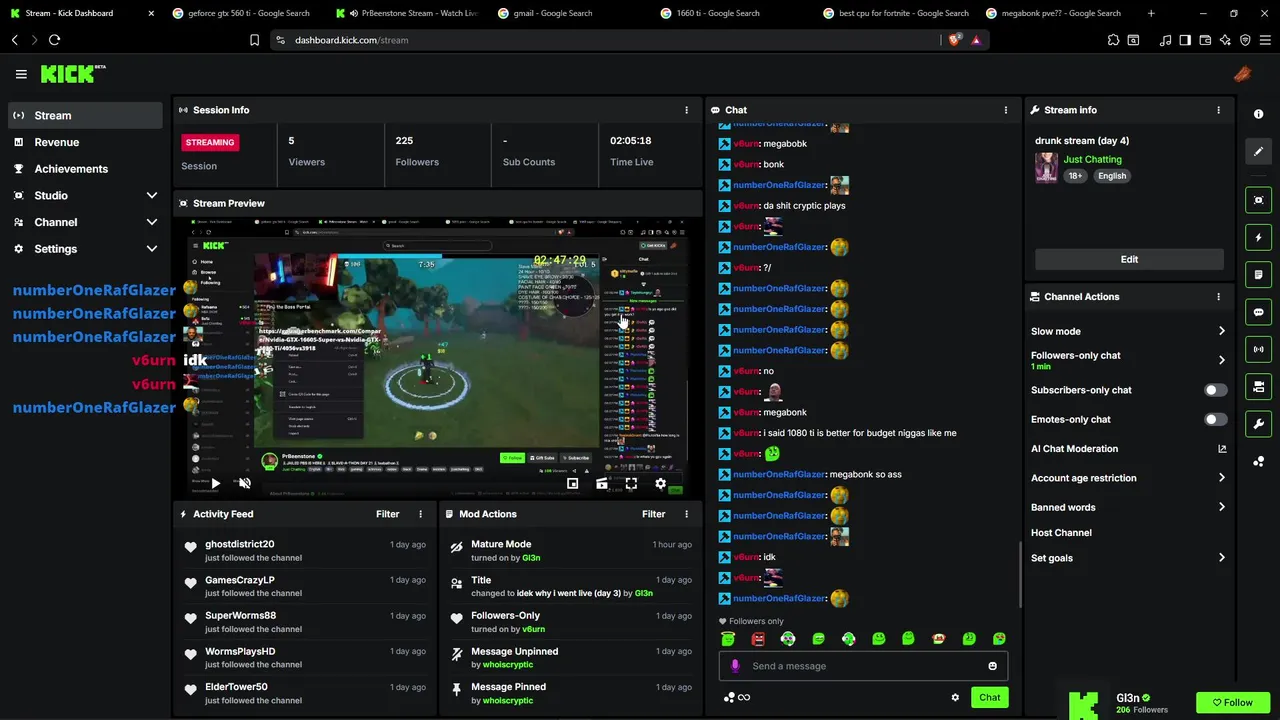Open Activity Feed Filter dropdown
The width and height of the screenshot is (1280, 720).
388,514
